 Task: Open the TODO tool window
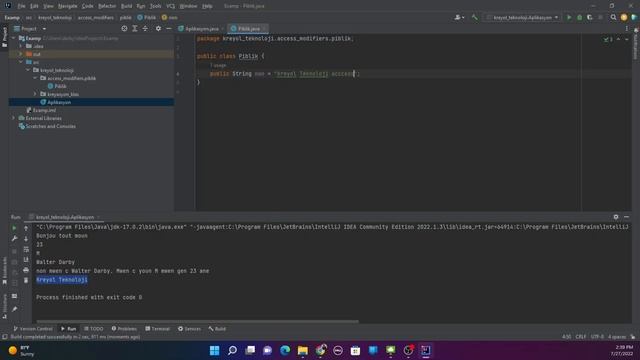tap(93, 329)
